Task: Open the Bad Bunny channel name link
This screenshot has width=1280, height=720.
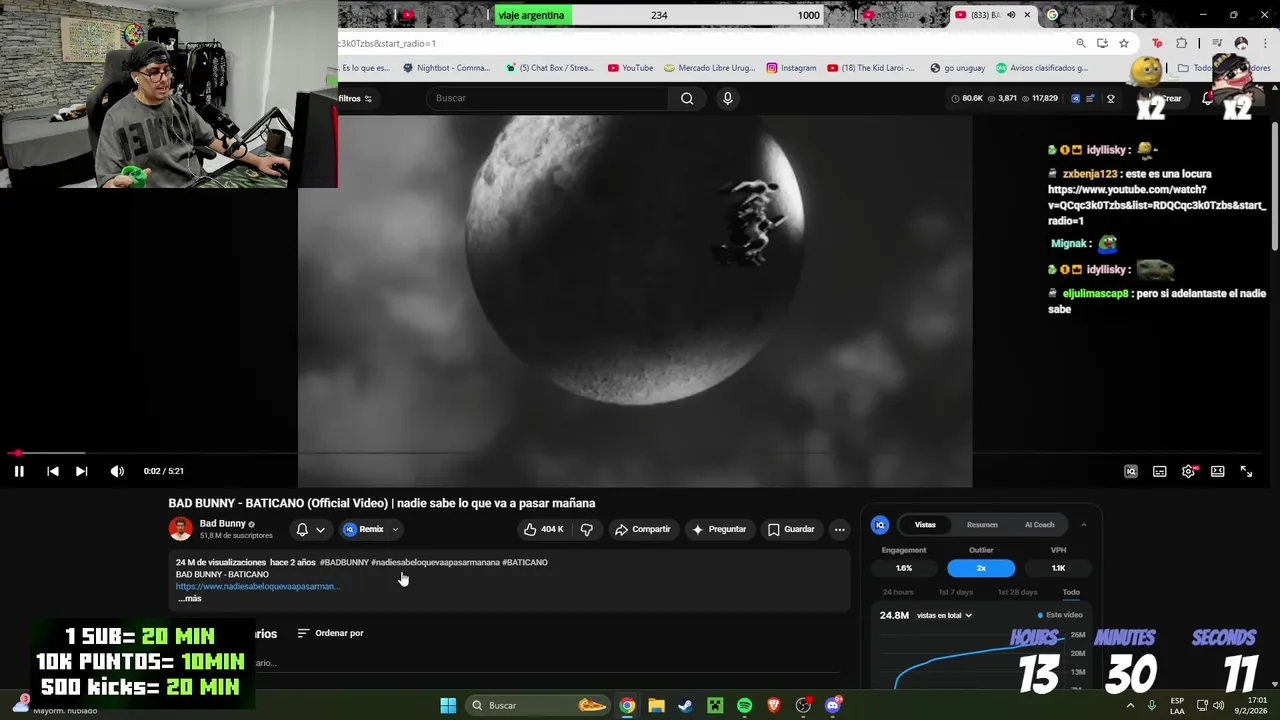Action: (x=223, y=523)
